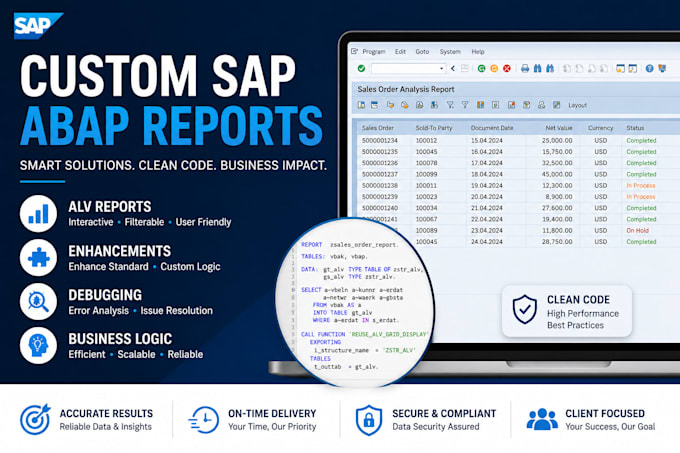This screenshot has height=453, width=680.
Task: Select sales order 5000001237 cell
Action: tap(380, 174)
